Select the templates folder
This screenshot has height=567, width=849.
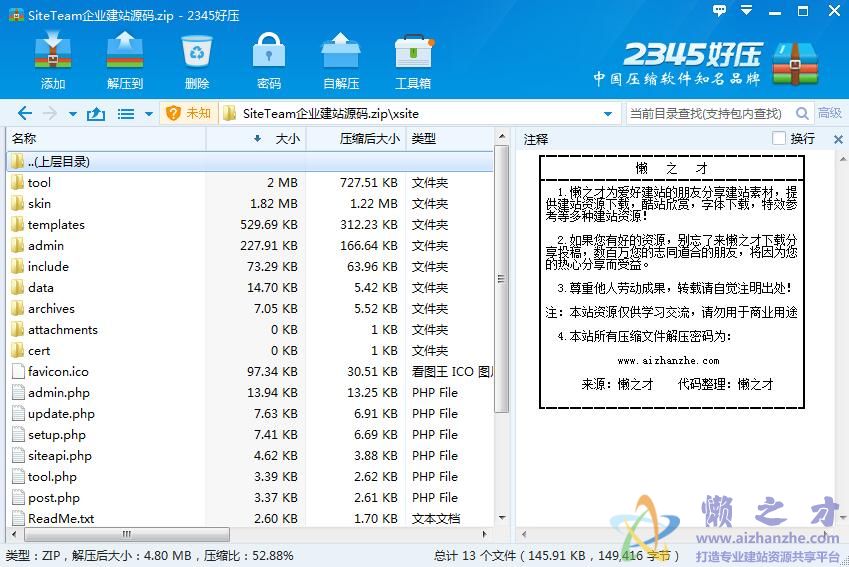tap(250, 225)
